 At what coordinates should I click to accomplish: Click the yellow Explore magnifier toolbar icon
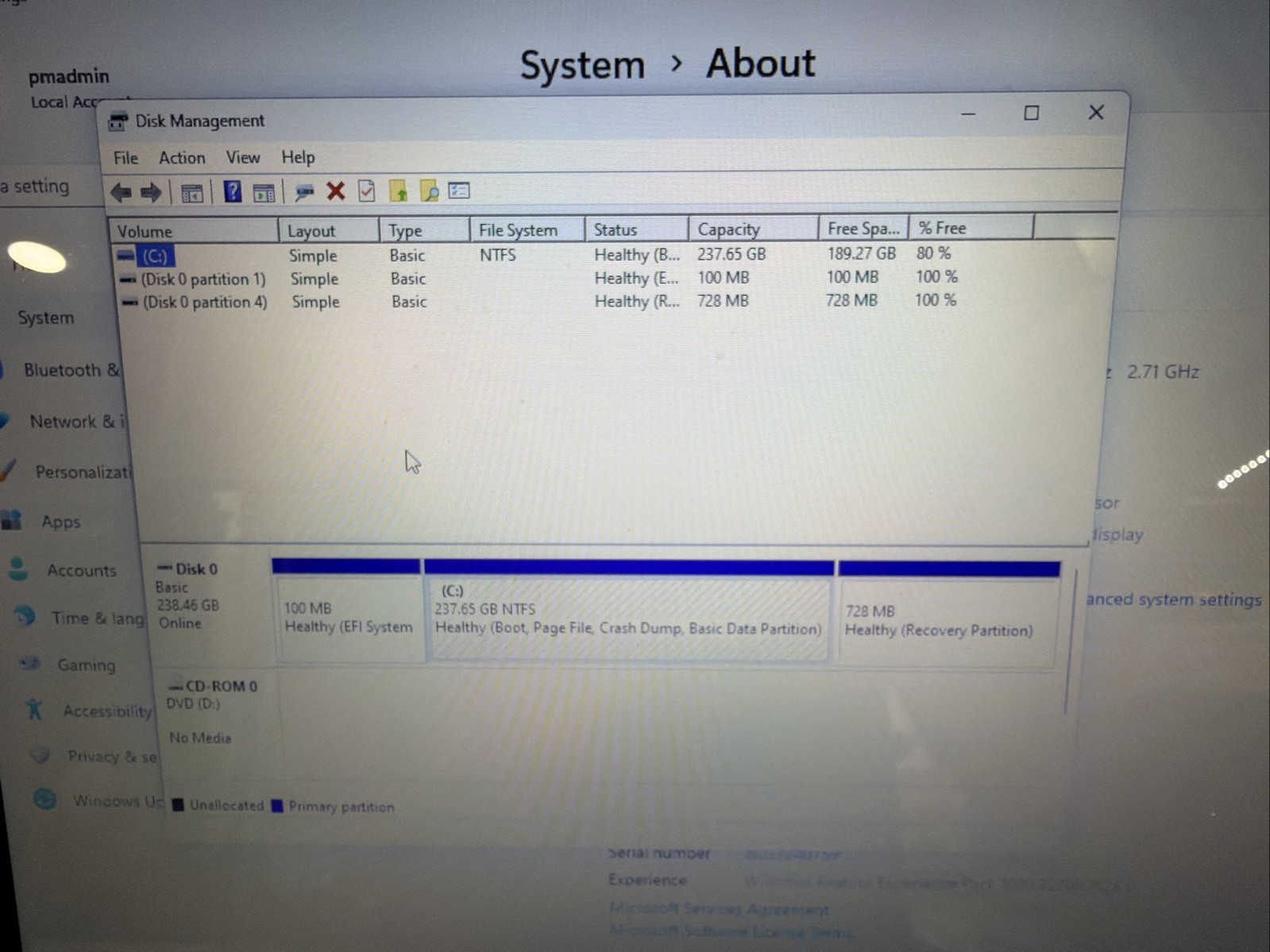(429, 191)
